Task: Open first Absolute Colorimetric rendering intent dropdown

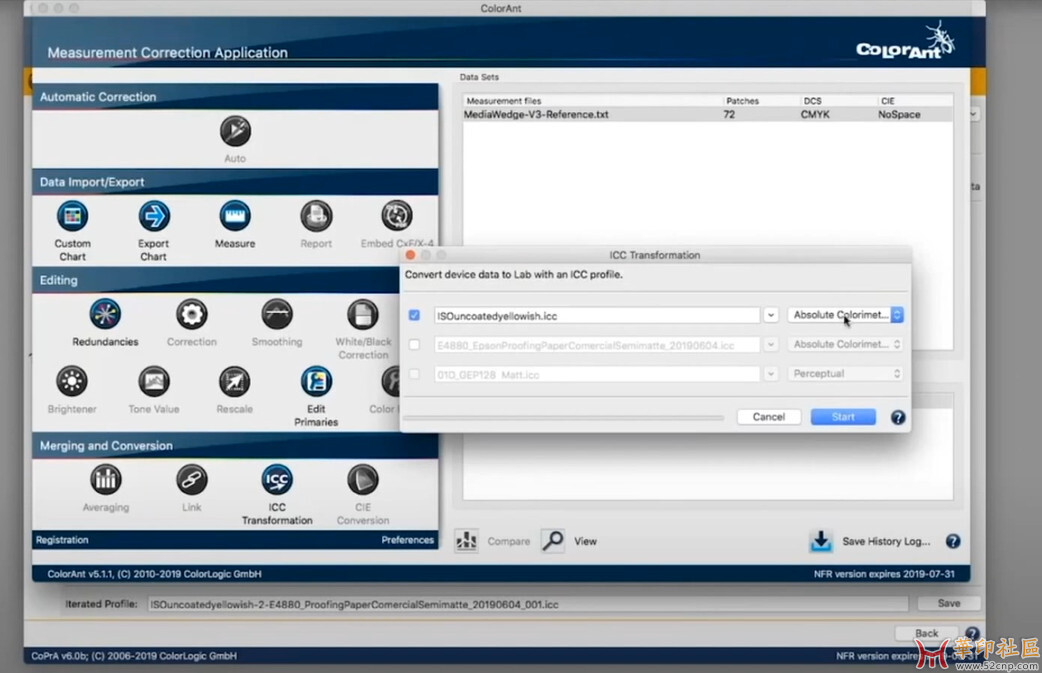Action: tap(845, 315)
